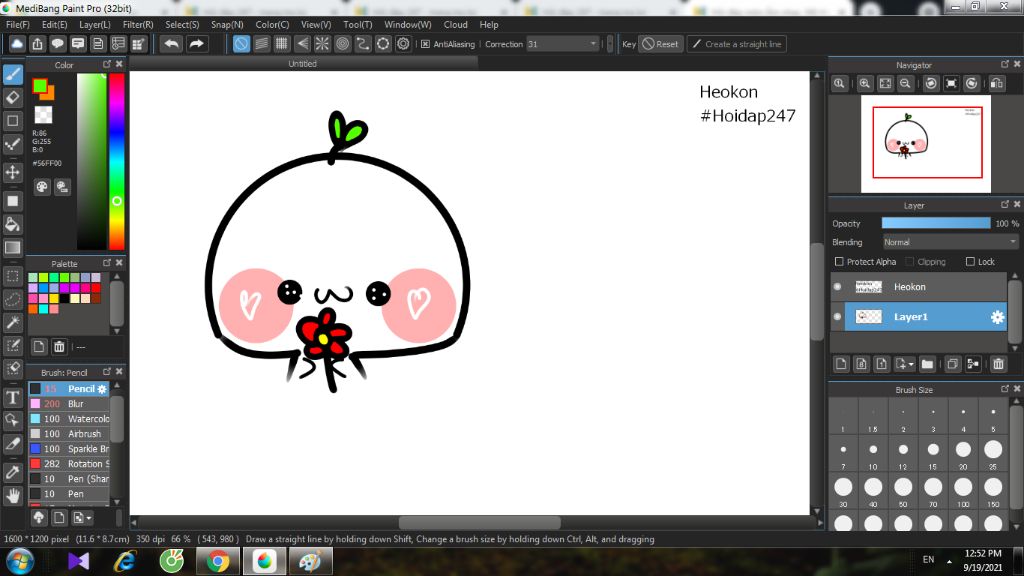
Task: Open the Window menu
Action: (x=408, y=25)
